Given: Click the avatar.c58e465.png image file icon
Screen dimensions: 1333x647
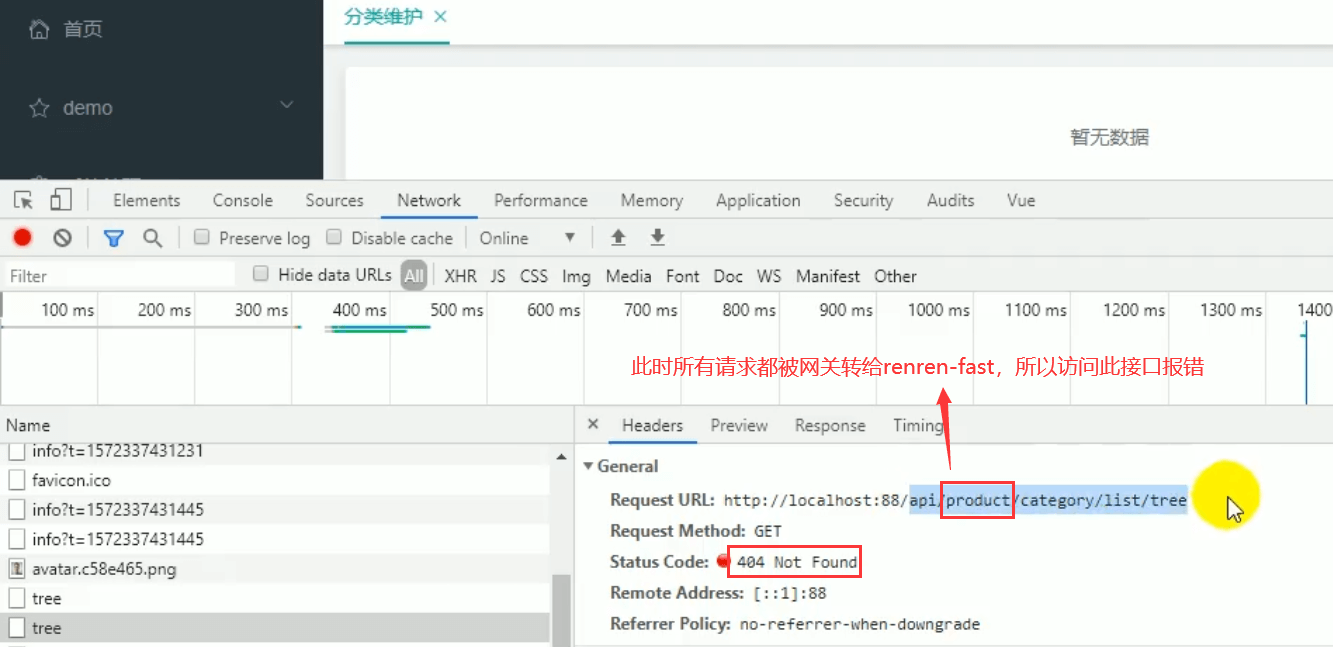Looking at the screenshot, I should tap(16, 569).
